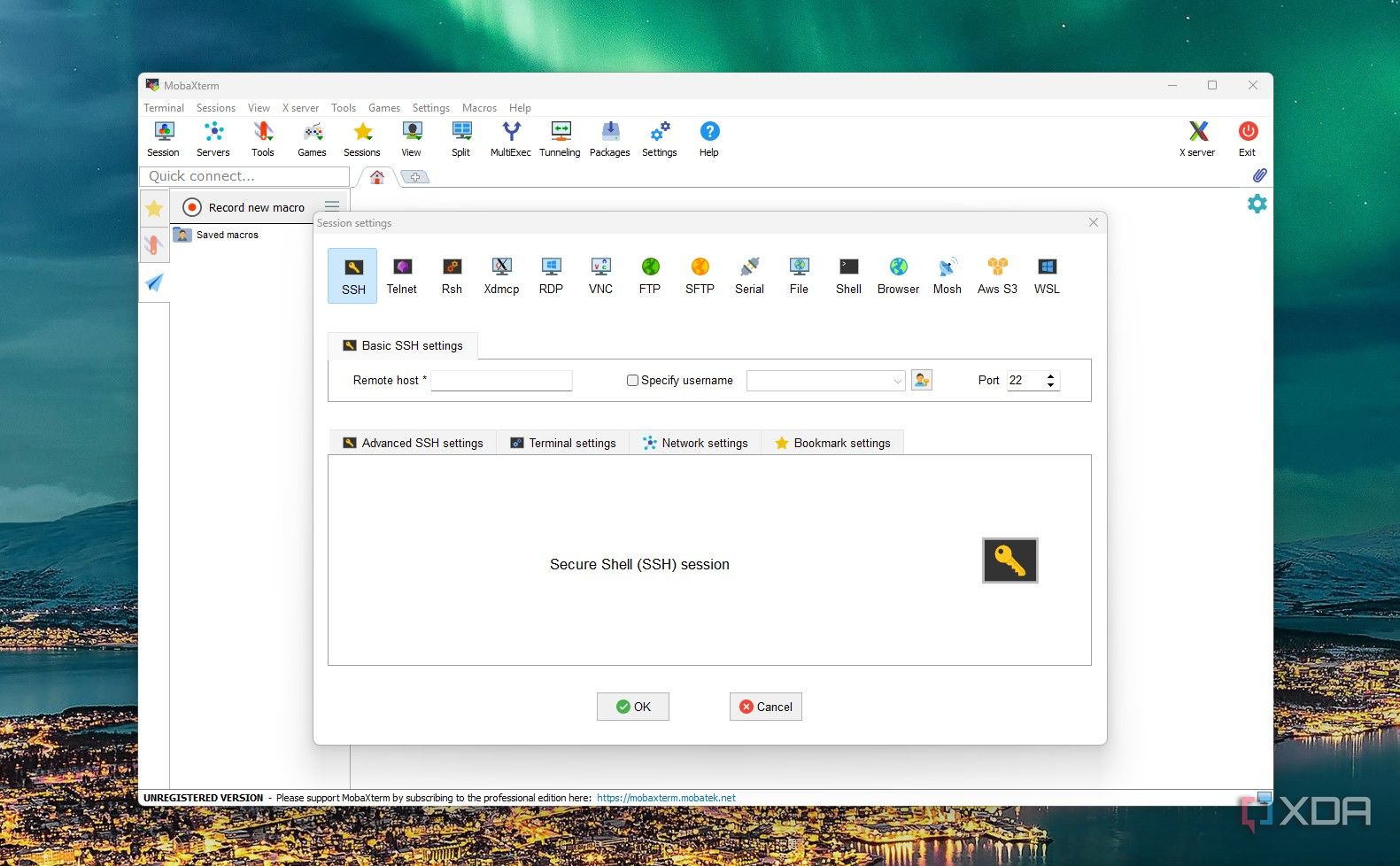This screenshot has height=866, width=1400.
Task: Start the X server from toolbar
Action: tap(1197, 139)
